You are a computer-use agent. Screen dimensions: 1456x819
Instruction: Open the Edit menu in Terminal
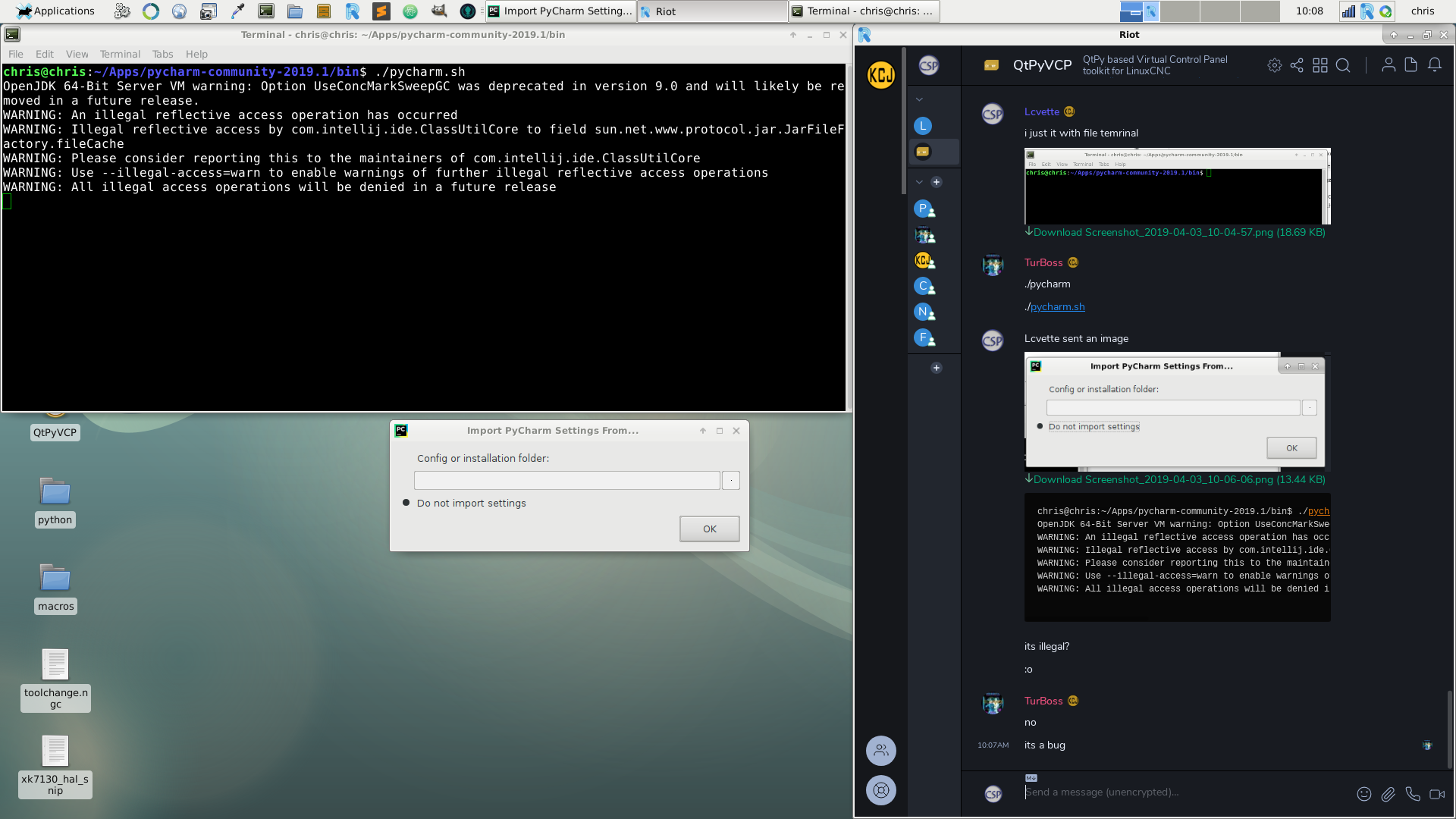(x=45, y=54)
